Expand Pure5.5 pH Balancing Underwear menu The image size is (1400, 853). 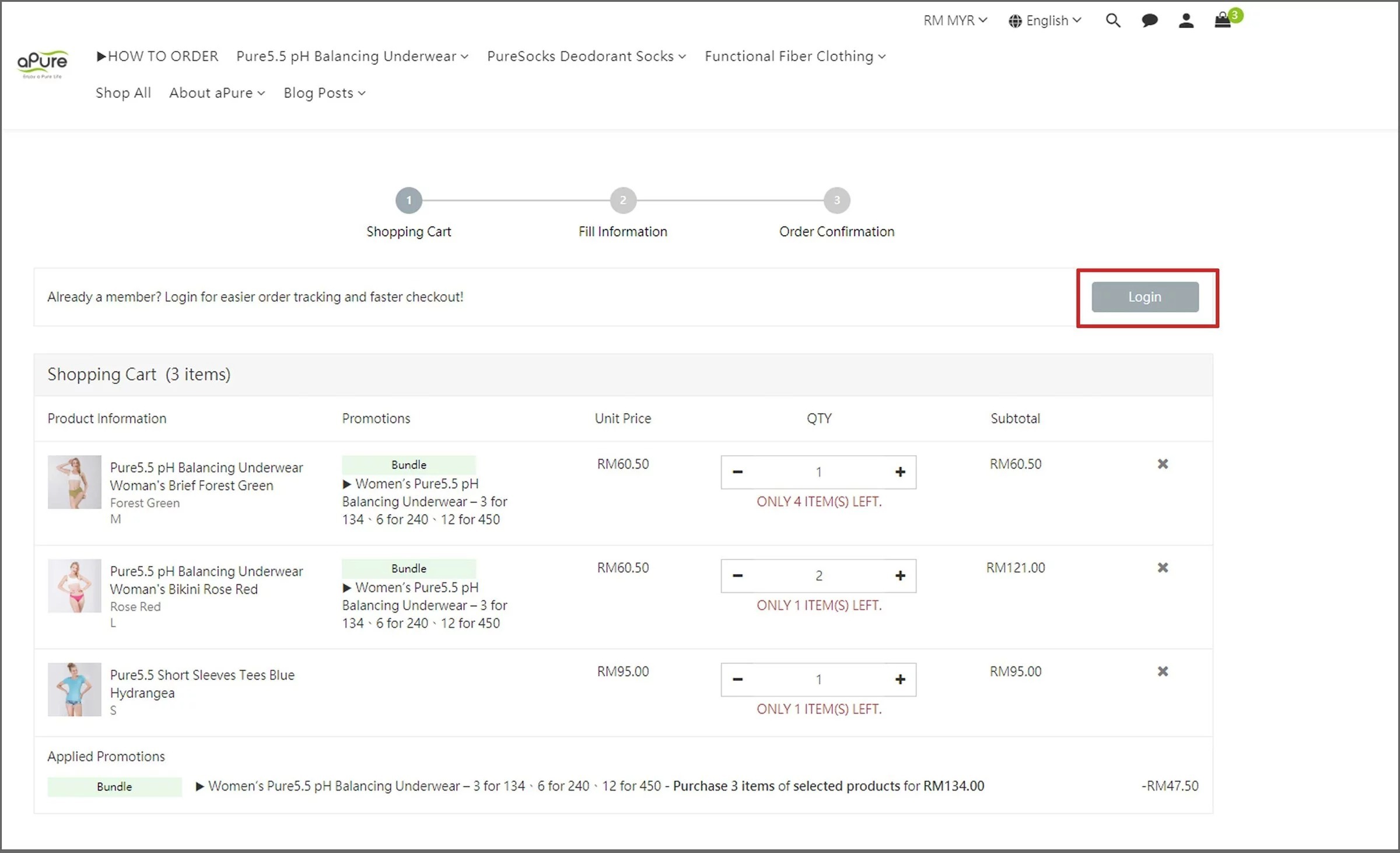point(352,57)
